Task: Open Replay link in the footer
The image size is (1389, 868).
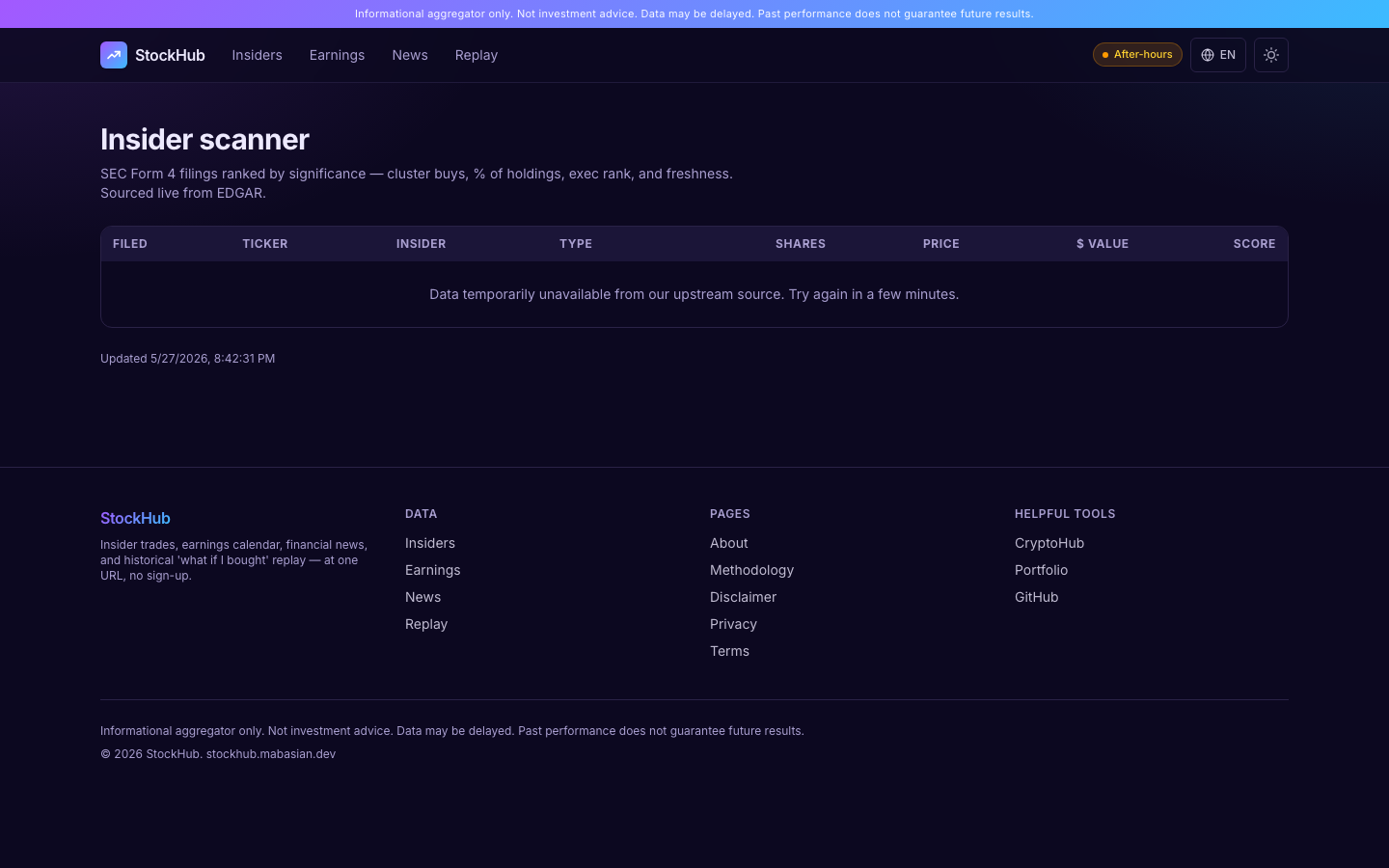Action: [x=426, y=624]
